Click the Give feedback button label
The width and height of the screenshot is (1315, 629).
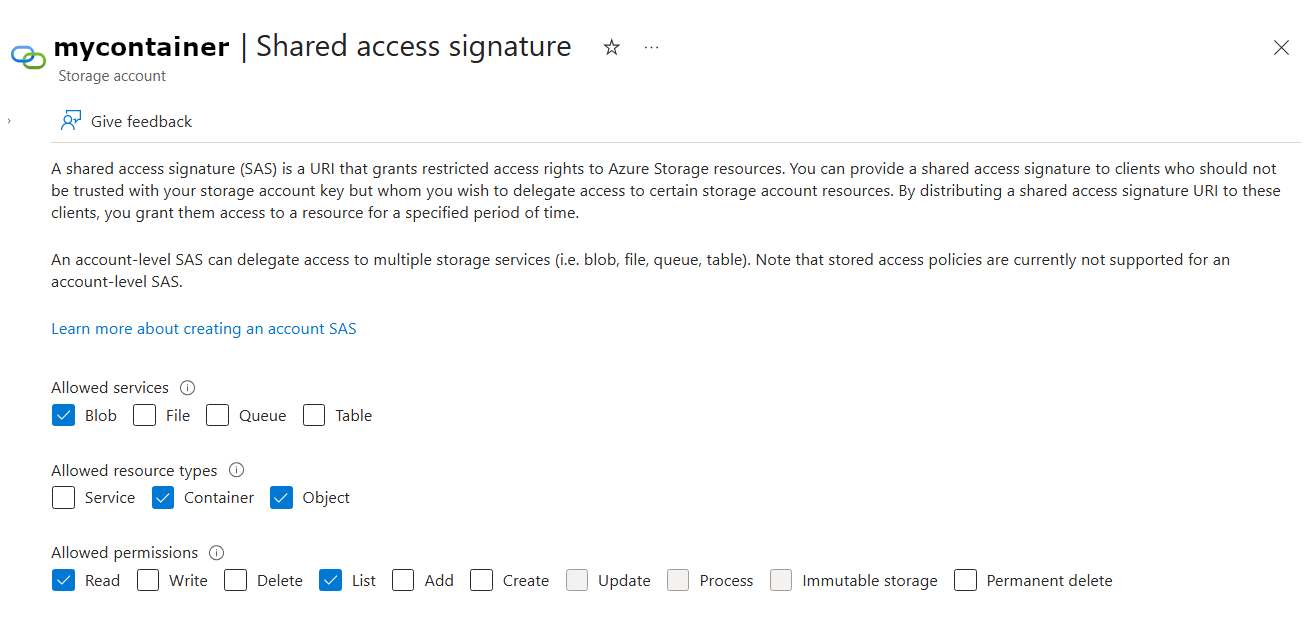141,121
